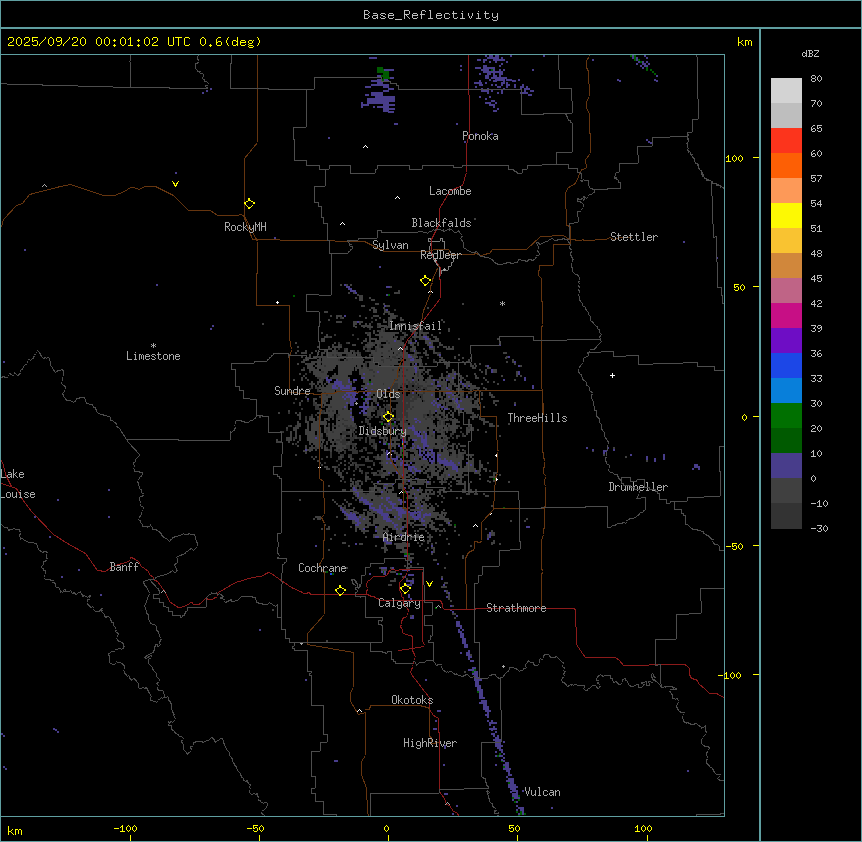
Task: Select the yellow diamond marker at Olds
Action: [388, 417]
